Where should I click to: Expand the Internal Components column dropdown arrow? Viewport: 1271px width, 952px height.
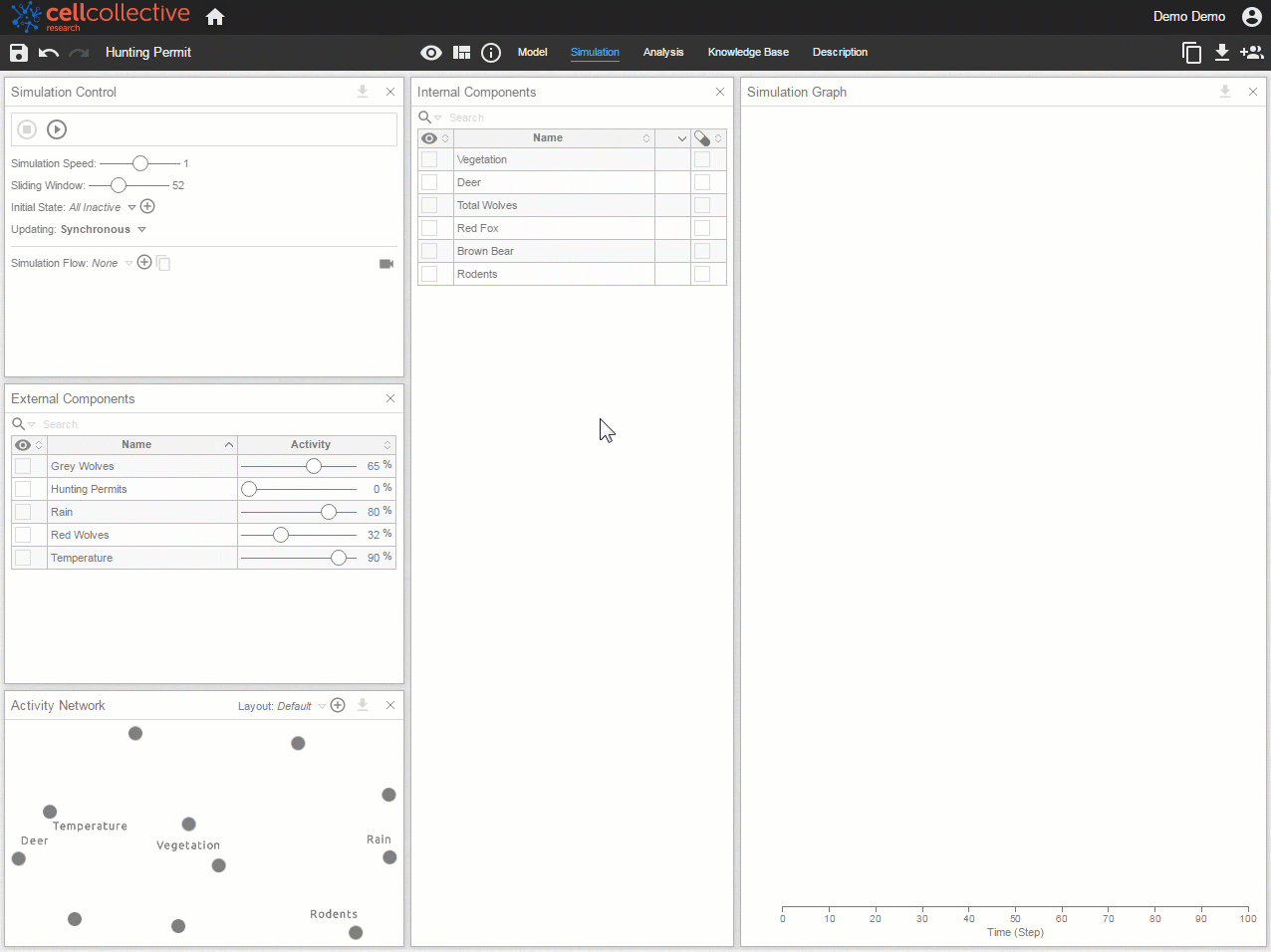682,138
